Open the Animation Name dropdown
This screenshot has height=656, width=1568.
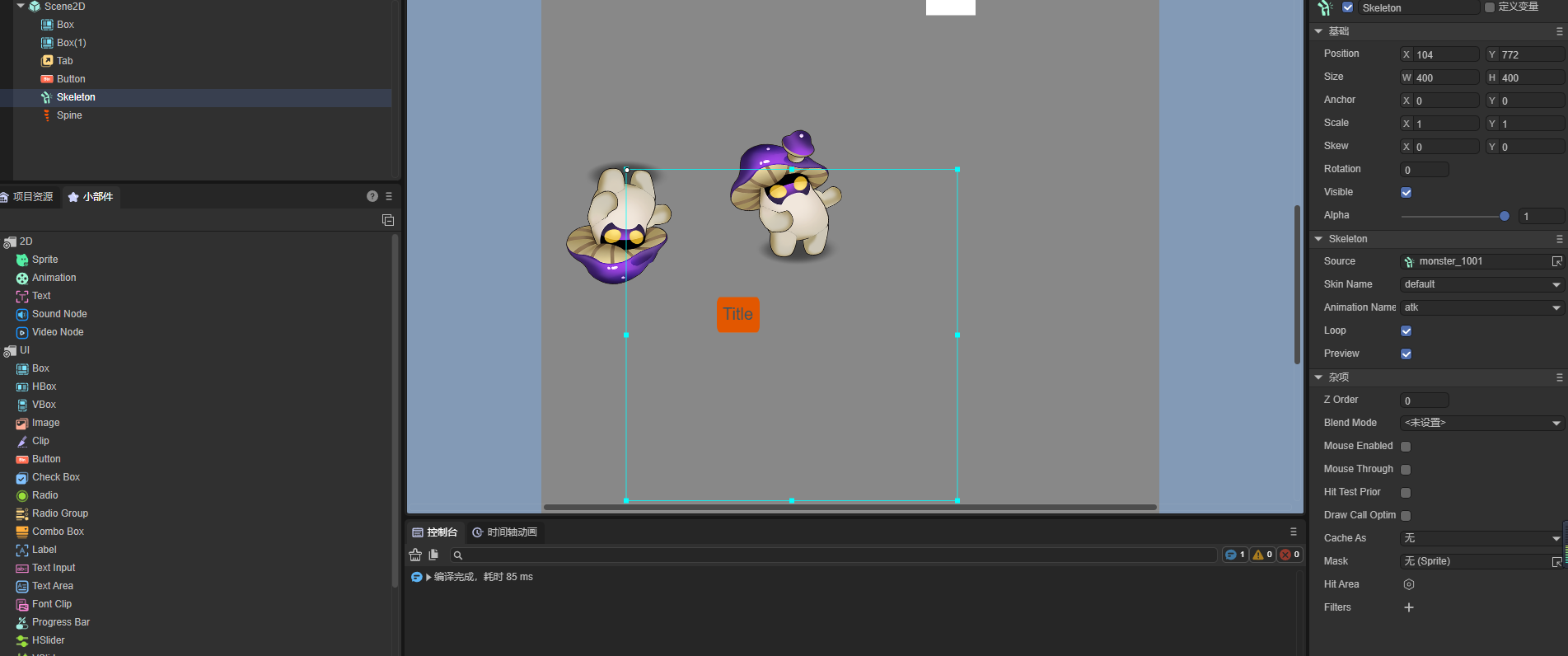(1481, 307)
